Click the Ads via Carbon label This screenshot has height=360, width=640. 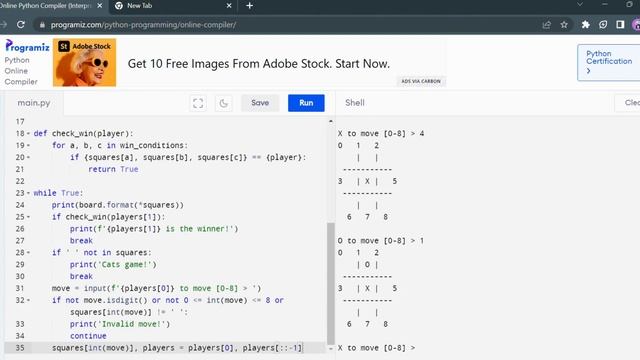[421, 81]
